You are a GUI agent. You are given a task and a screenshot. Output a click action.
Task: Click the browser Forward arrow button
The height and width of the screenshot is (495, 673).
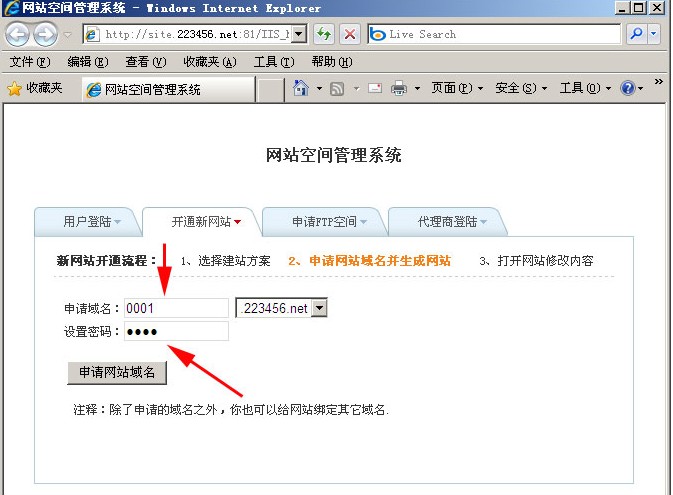tap(45, 34)
